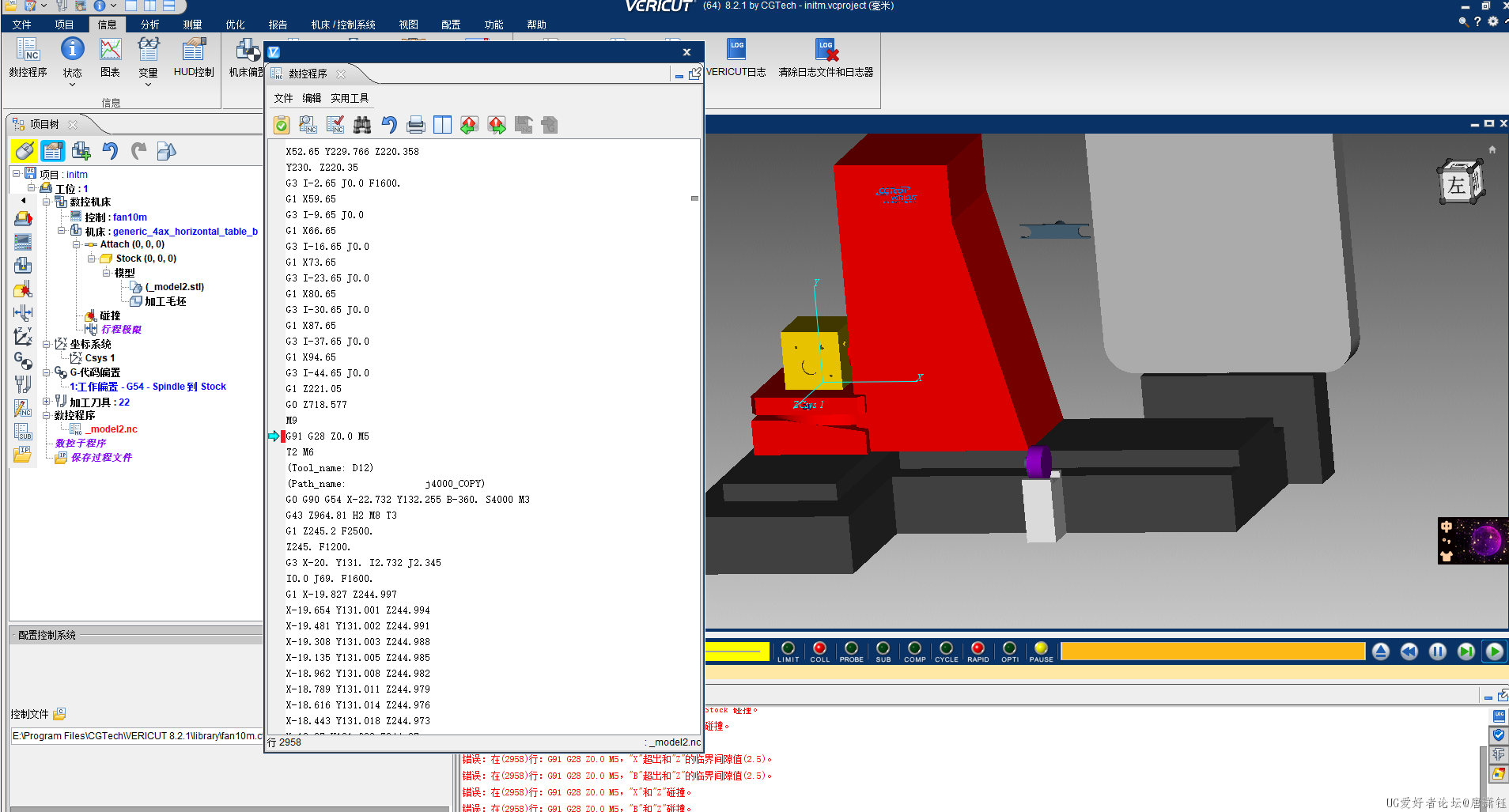
Task: Collapse the 坐标系统 tree node
Action: click(46, 344)
